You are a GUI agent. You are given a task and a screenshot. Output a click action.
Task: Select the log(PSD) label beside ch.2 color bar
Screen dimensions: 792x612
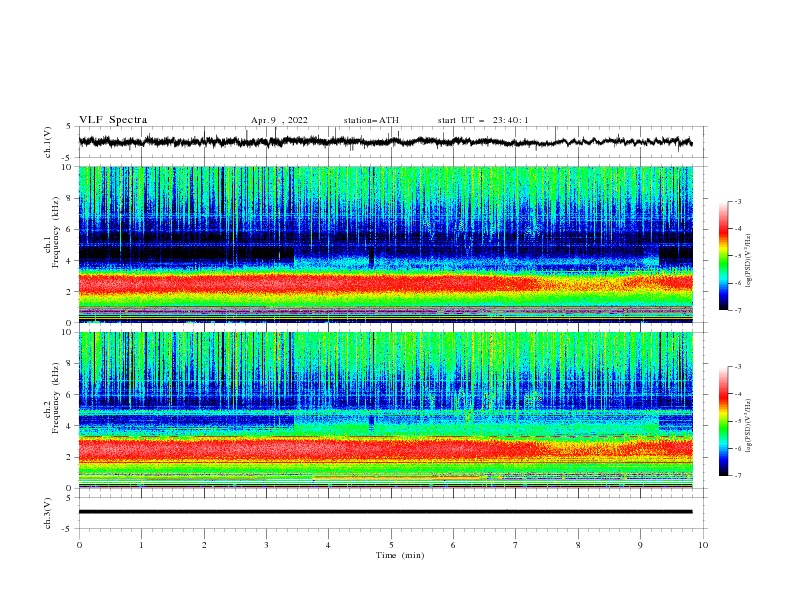[x=749, y=426]
